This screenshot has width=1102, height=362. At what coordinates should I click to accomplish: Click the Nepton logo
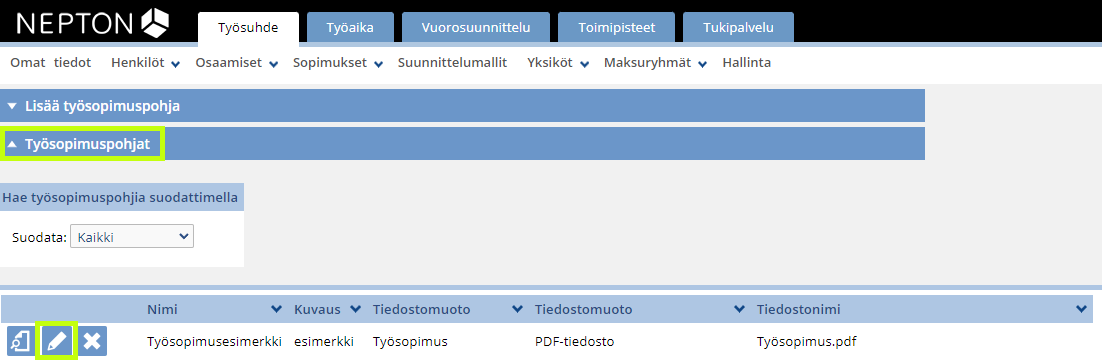(93, 22)
